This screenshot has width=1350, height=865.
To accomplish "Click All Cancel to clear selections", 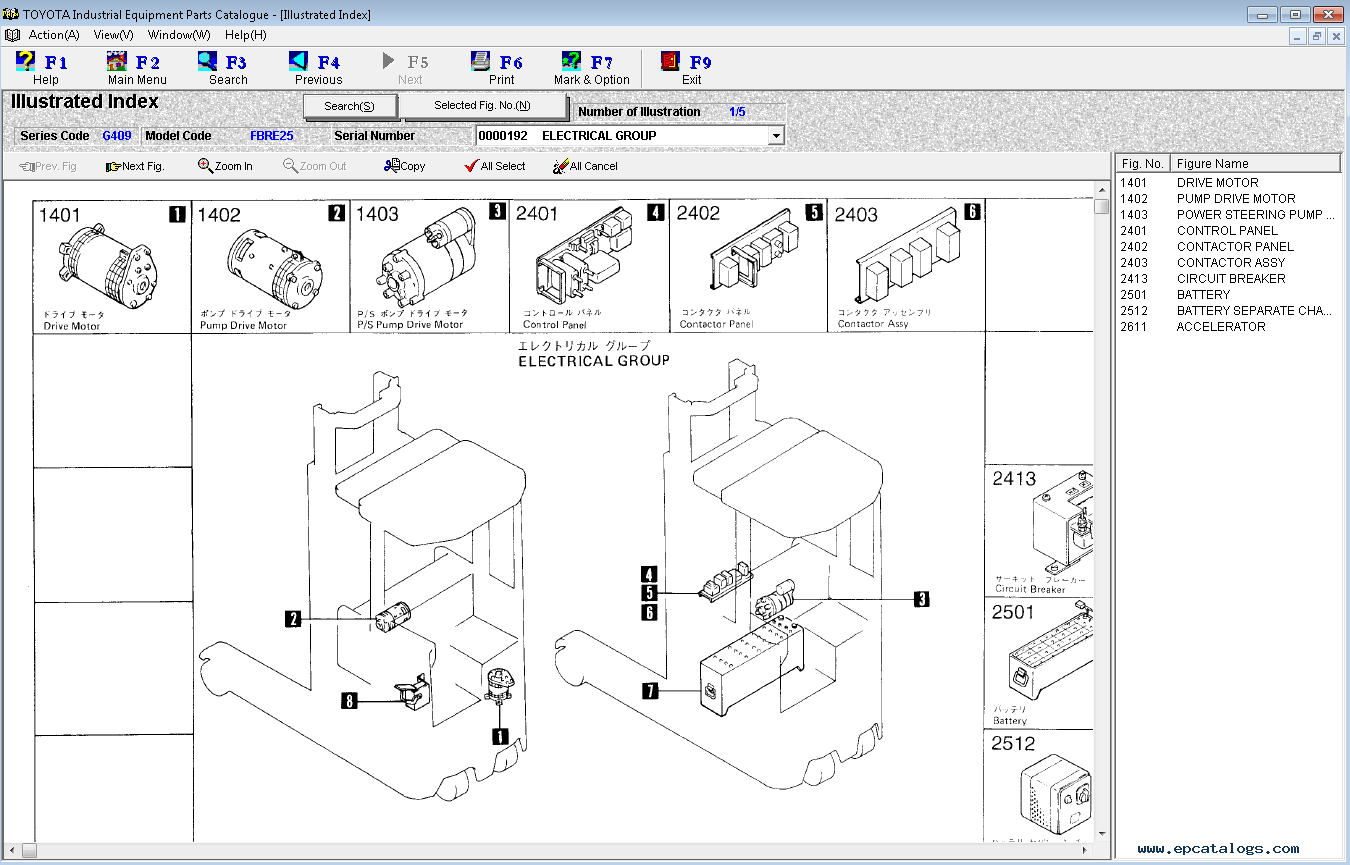I will 585,166.
